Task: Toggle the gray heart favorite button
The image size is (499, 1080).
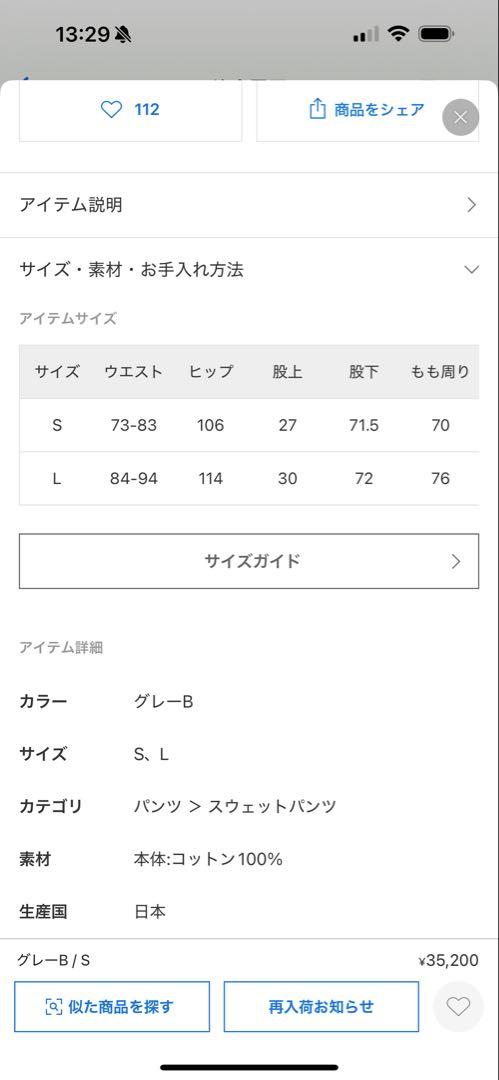Action: [x=458, y=1007]
